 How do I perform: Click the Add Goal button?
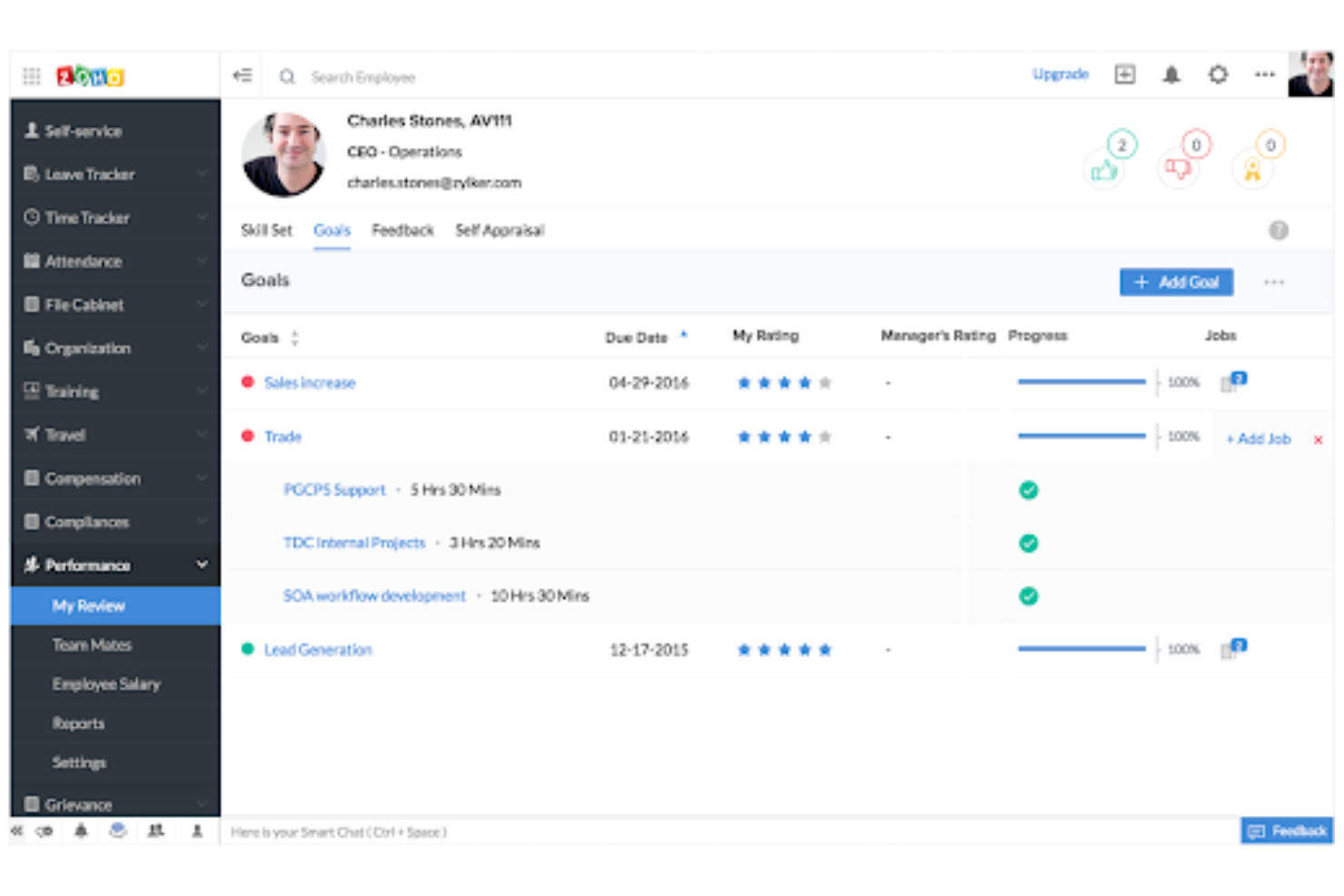point(1176,282)
